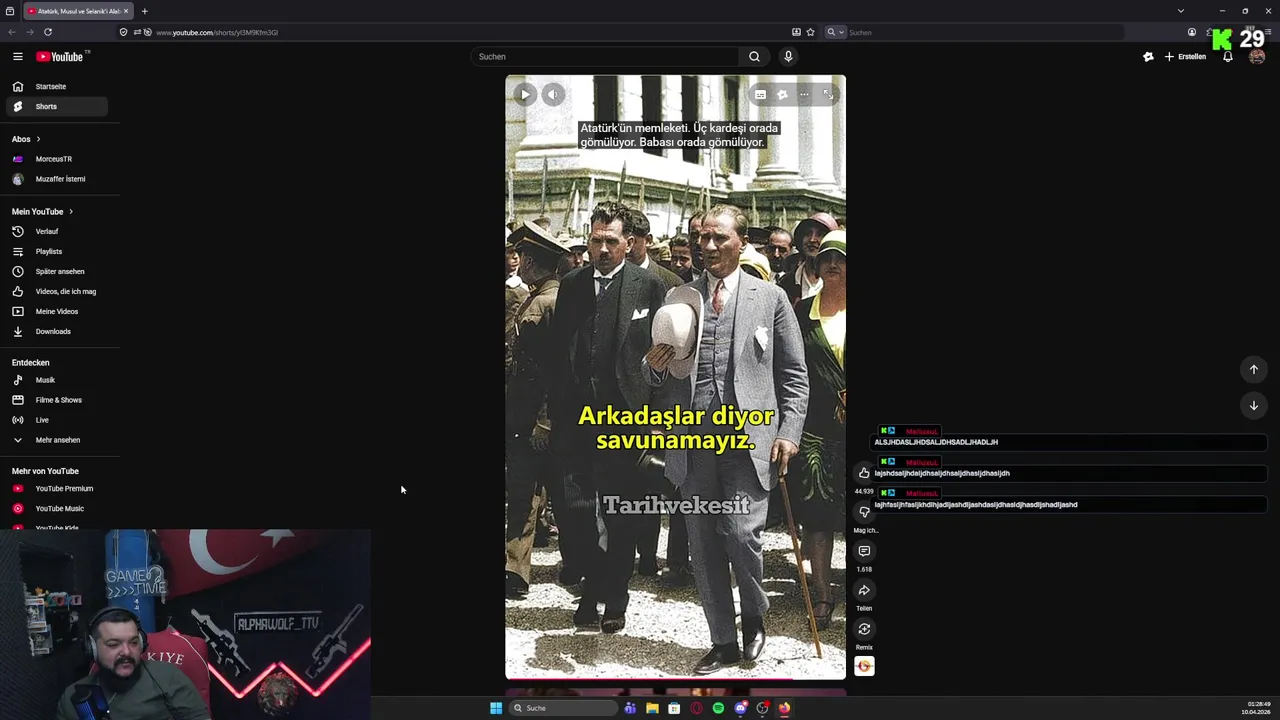
Task: Go to YouTube home via logo
Action: (60, 57)
